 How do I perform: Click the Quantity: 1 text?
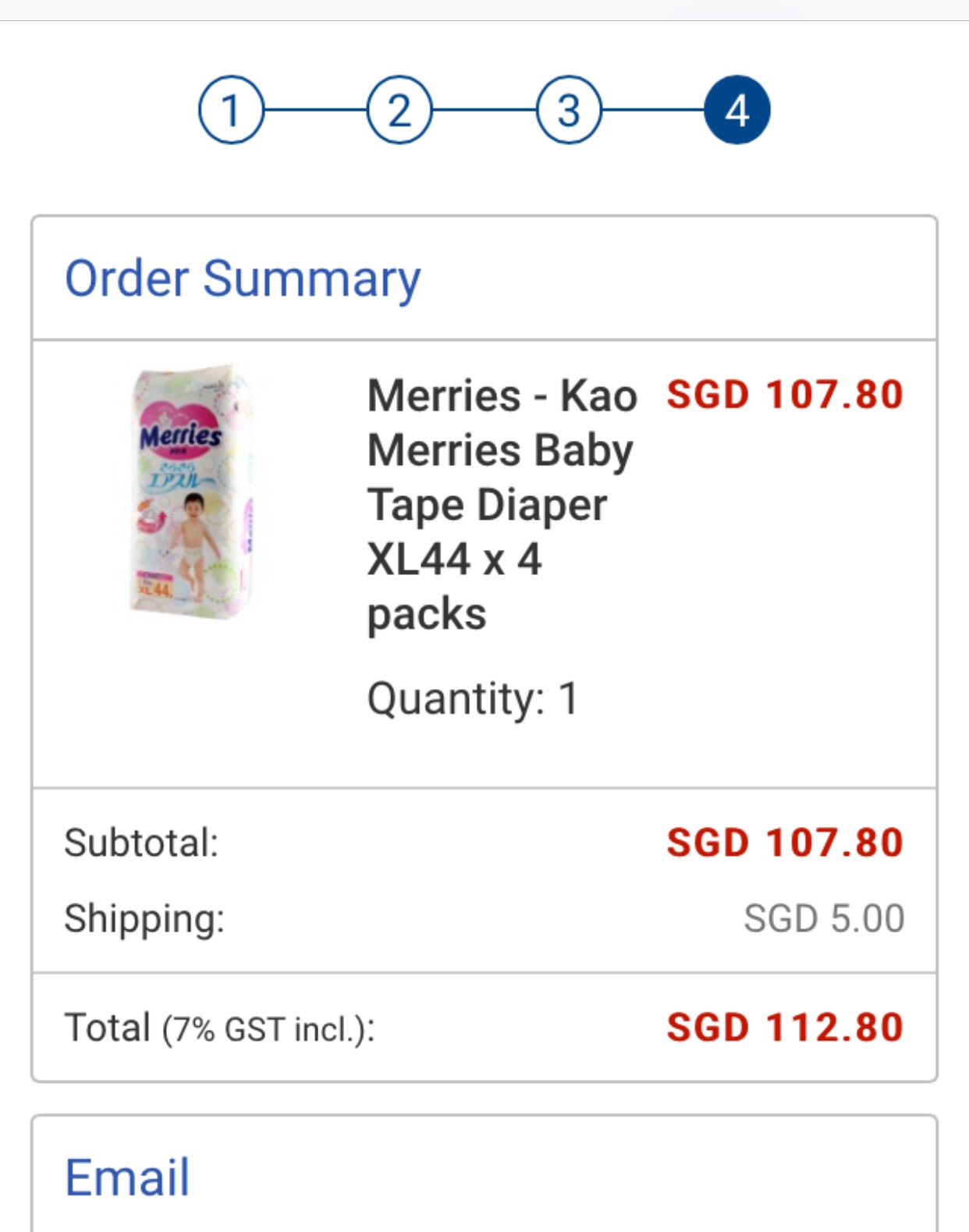point(473,698)
